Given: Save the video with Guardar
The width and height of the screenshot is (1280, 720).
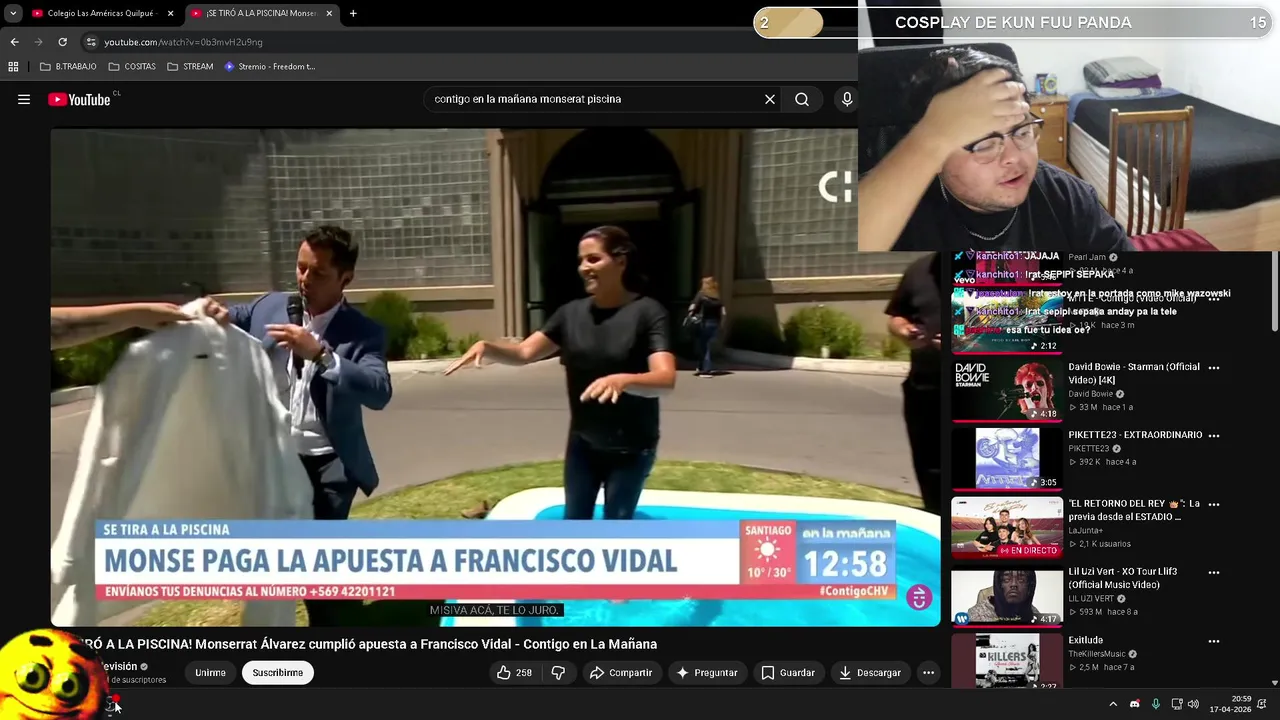Looking at the screenshot, I should coord(788,673).
